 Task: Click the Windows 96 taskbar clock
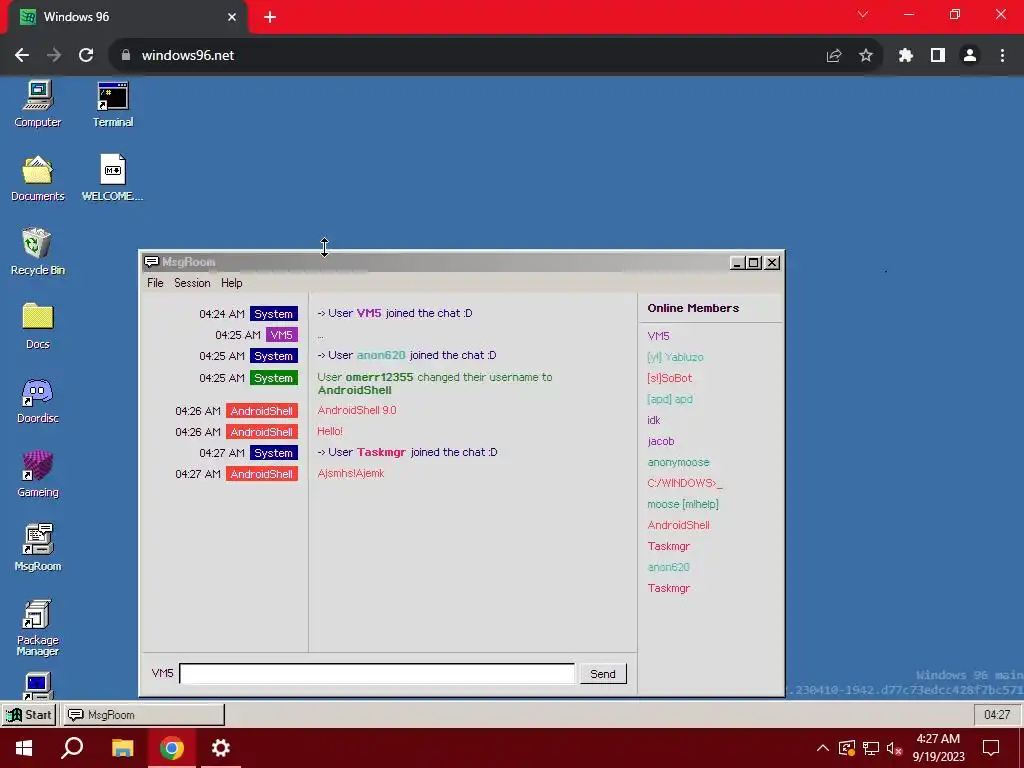pos(997,714)
